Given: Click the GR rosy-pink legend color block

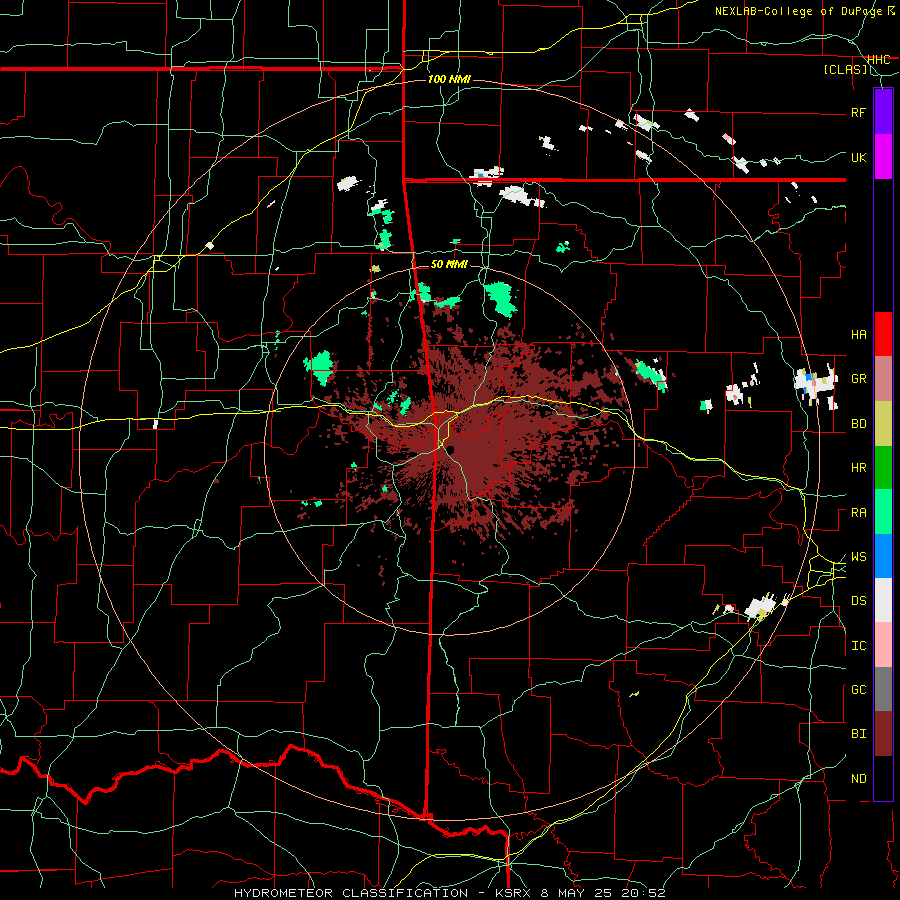Looking at the screenshot, I should [x=883, y=379].
